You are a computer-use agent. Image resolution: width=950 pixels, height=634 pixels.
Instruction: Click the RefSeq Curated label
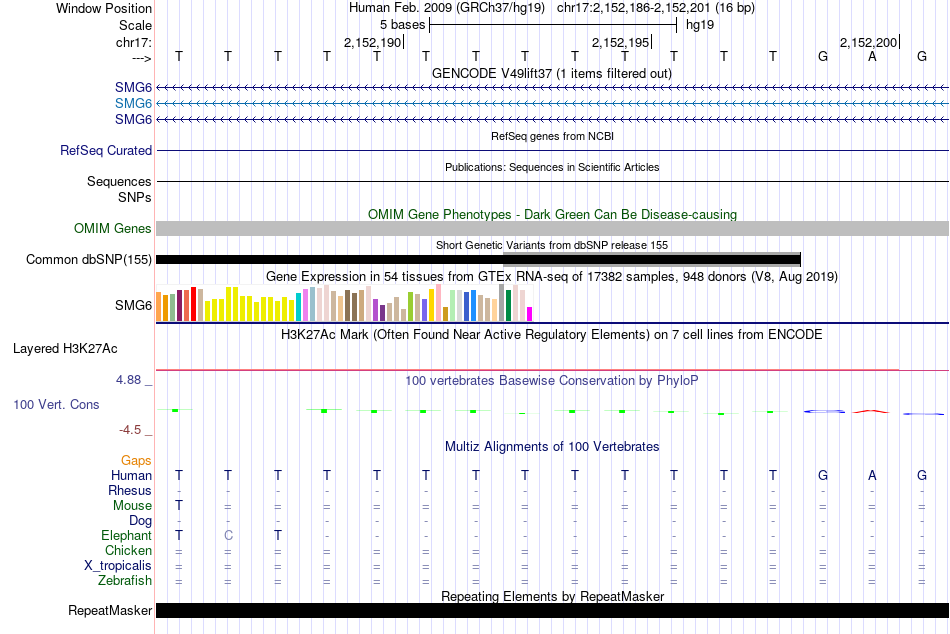pyautogui.click(x=106, y=150)
